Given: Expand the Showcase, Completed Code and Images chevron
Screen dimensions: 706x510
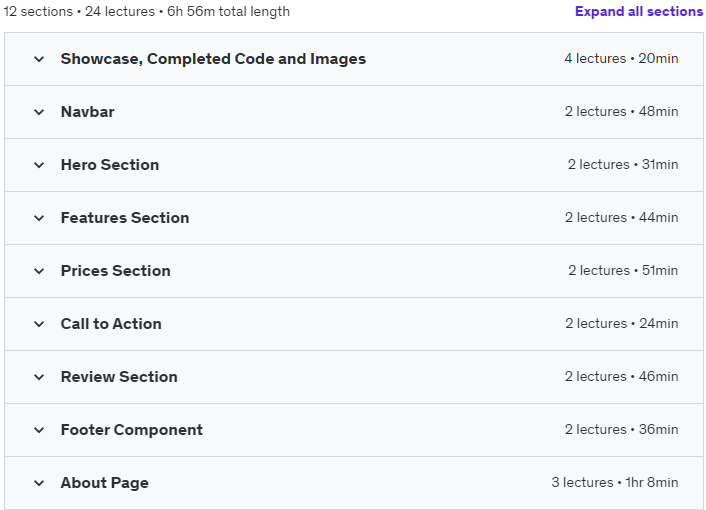Looking at the screenshot, I should tap(39, 59).
